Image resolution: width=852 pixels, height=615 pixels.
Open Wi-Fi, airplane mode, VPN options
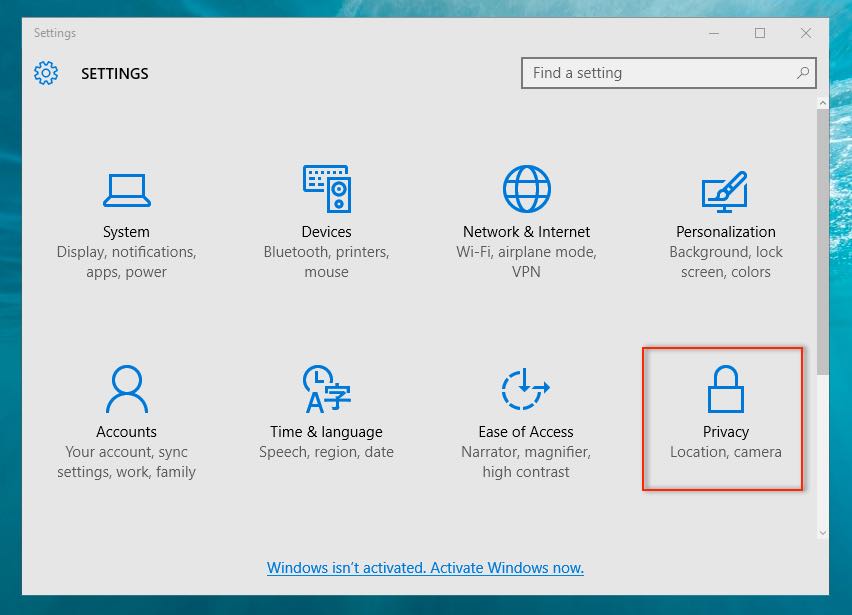(524, 262)
